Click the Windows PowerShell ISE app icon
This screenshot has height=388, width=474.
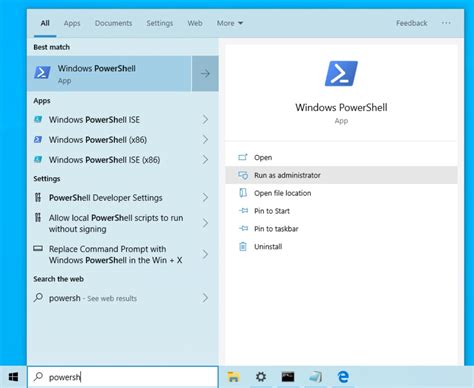click(x=38, y=119)
